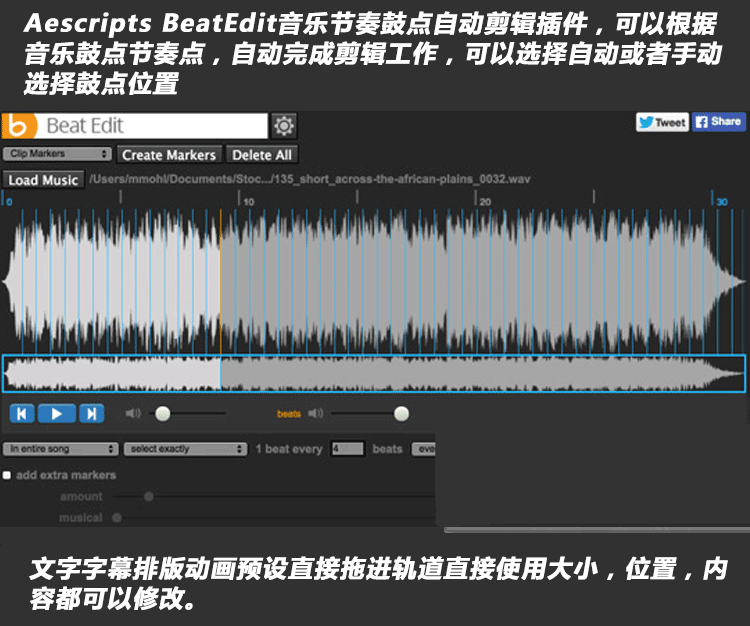Skip to start of the track

tap(22, 414)
